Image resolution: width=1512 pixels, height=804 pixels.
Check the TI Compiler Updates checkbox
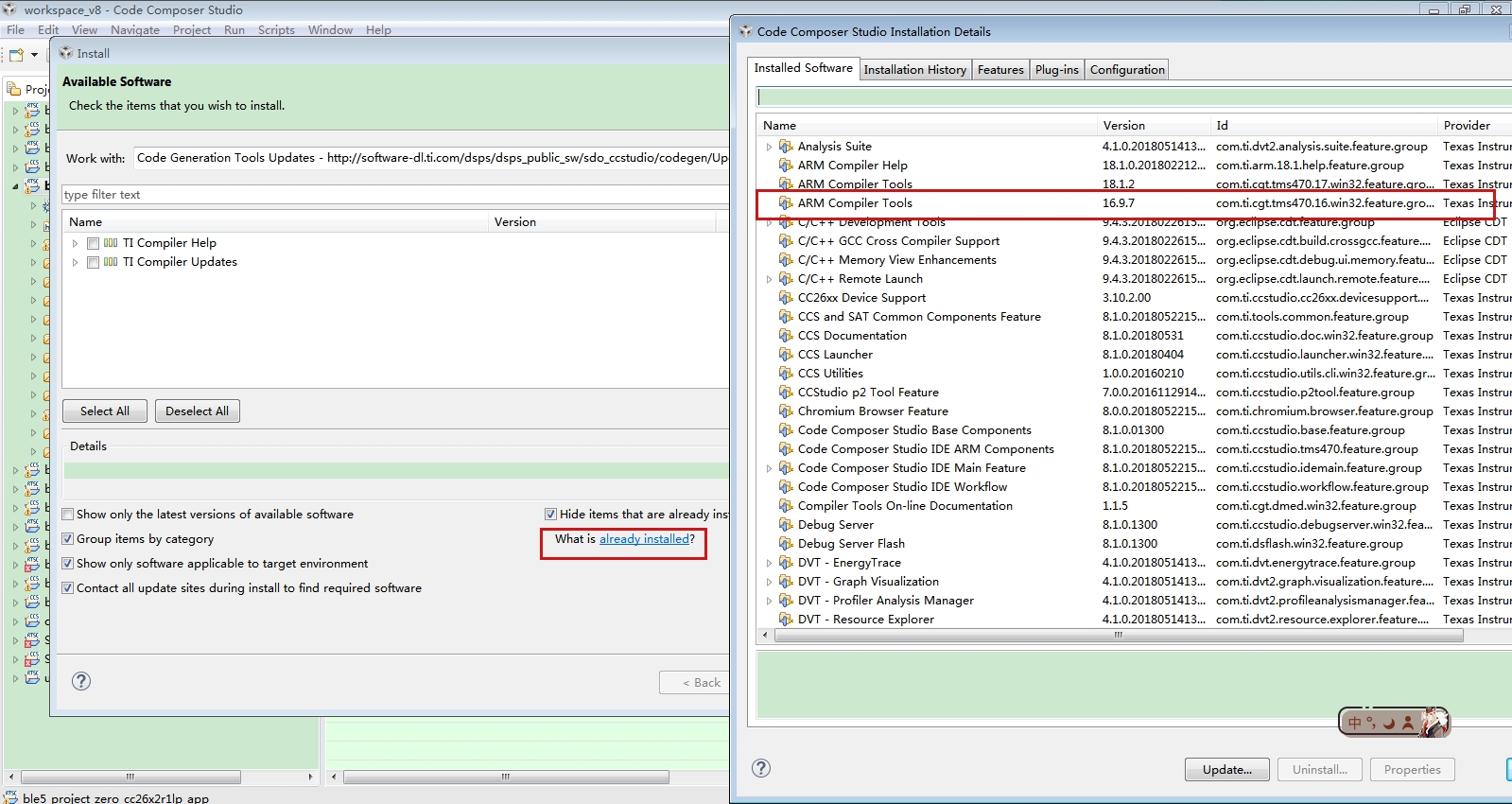[93, 262]
